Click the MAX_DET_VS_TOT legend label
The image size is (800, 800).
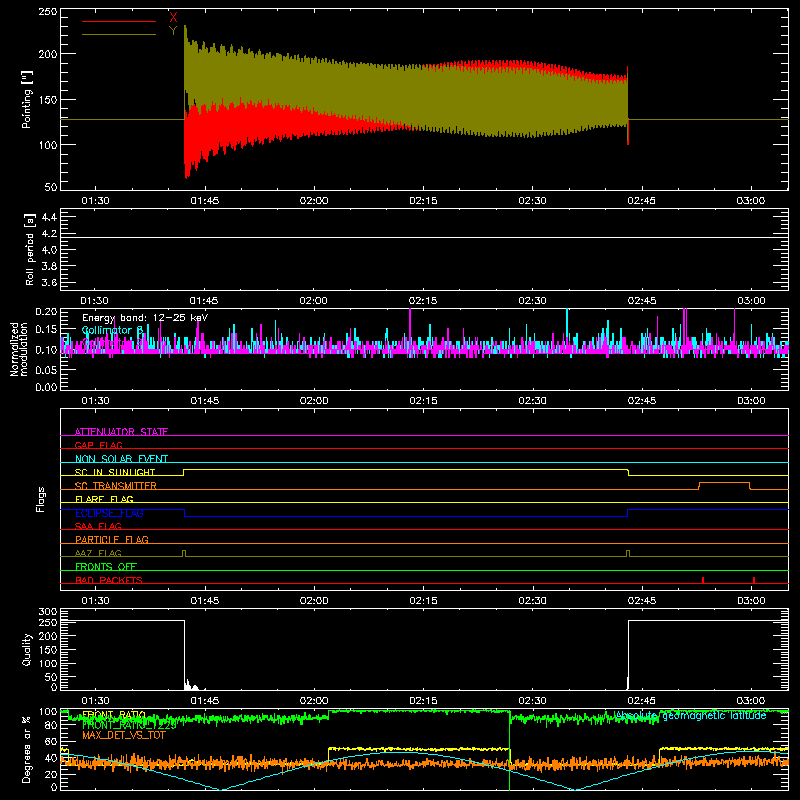[x=124, y=735]
